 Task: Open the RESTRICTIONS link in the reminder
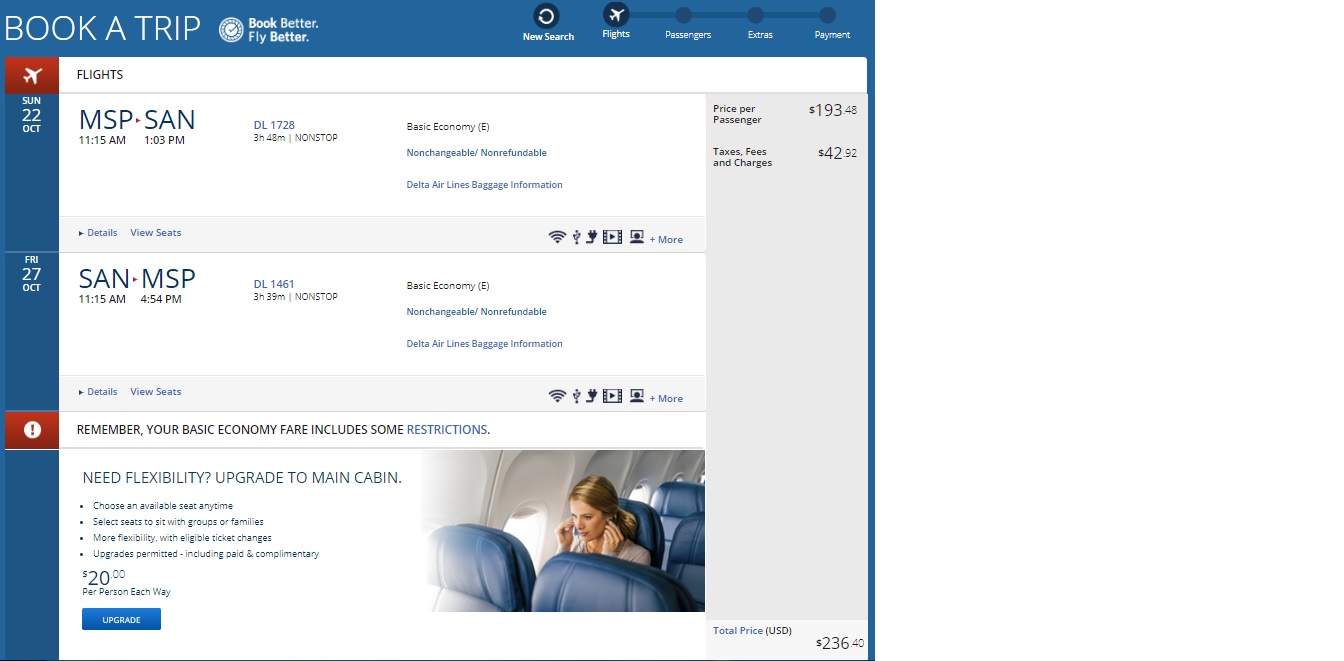click(447, 430)
